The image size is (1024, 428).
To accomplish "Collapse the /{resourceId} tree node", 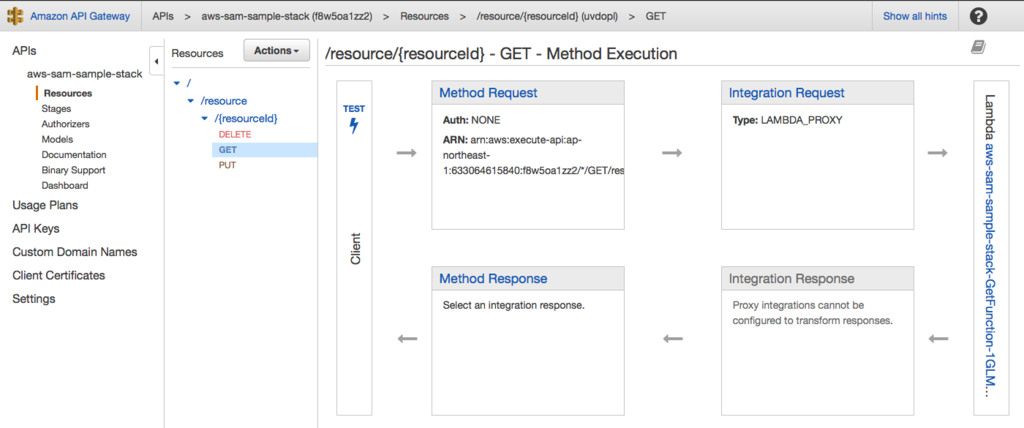I will pos(204,119).
